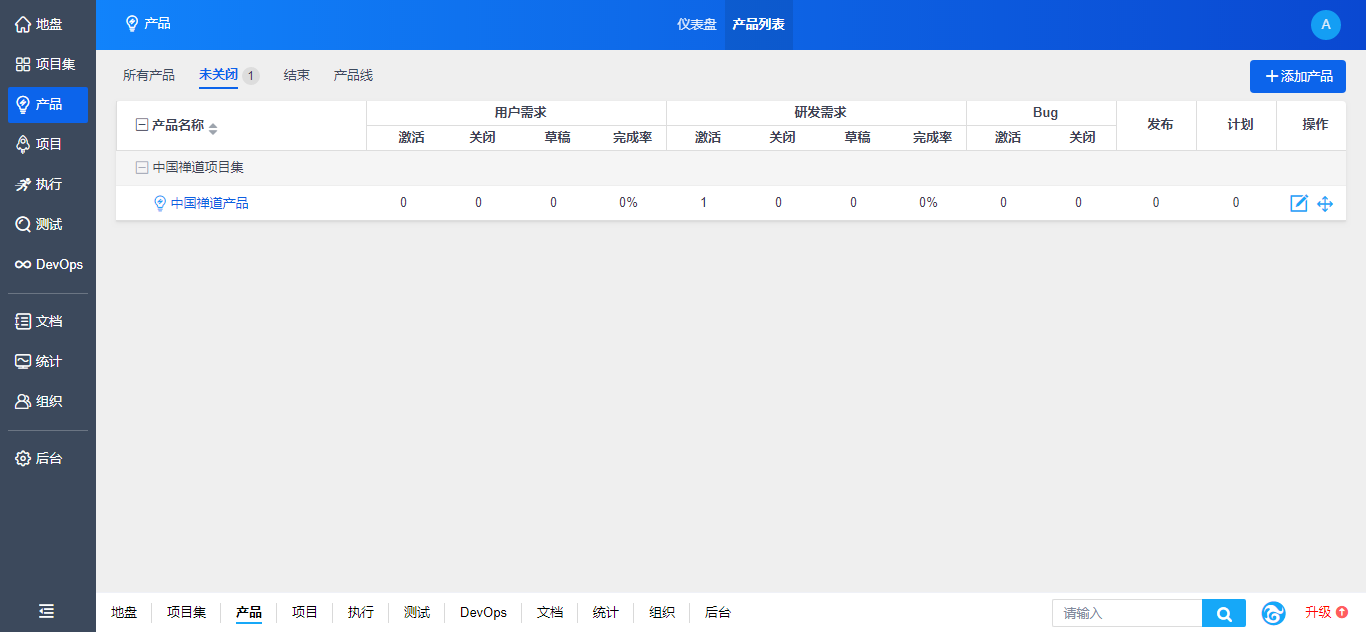Open 项目 in the left sidebar
The image size is (1366, 632).
pos(47,144)
